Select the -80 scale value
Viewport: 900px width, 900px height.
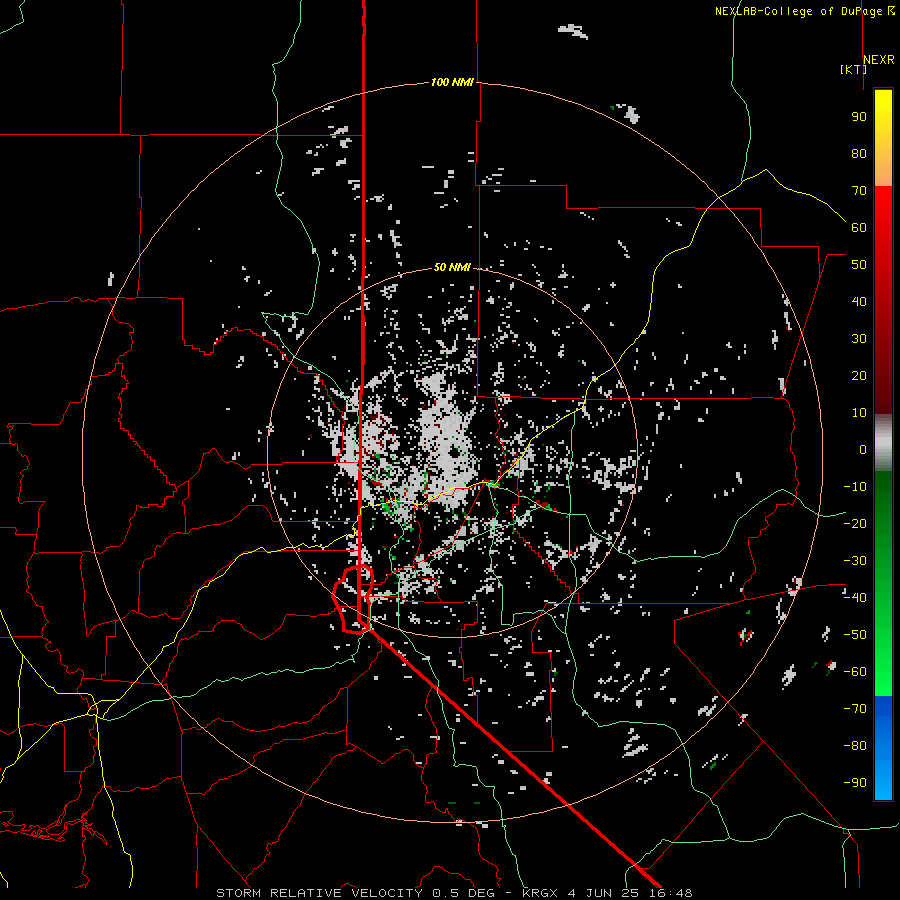point(855,746)
